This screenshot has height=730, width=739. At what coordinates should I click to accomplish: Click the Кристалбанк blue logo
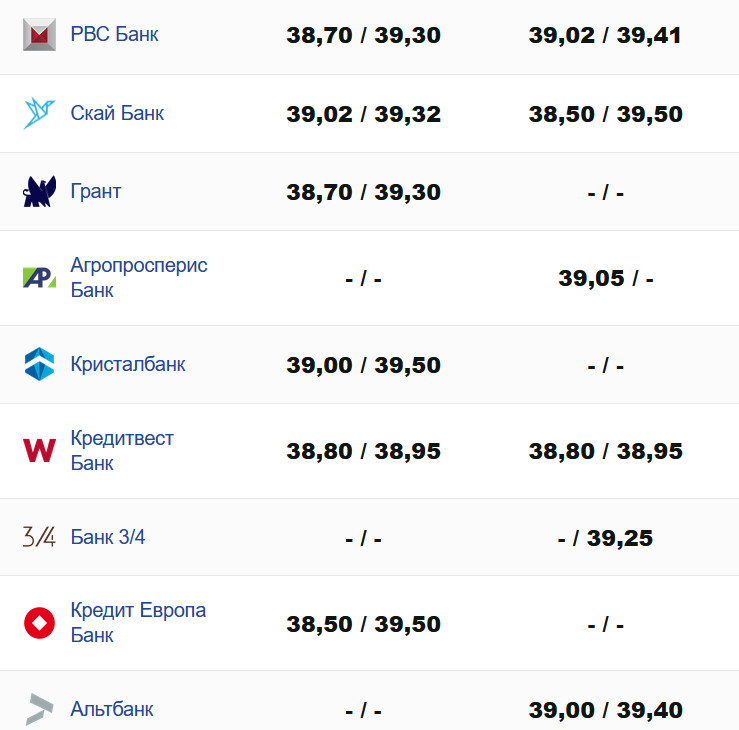coord(39,364)
